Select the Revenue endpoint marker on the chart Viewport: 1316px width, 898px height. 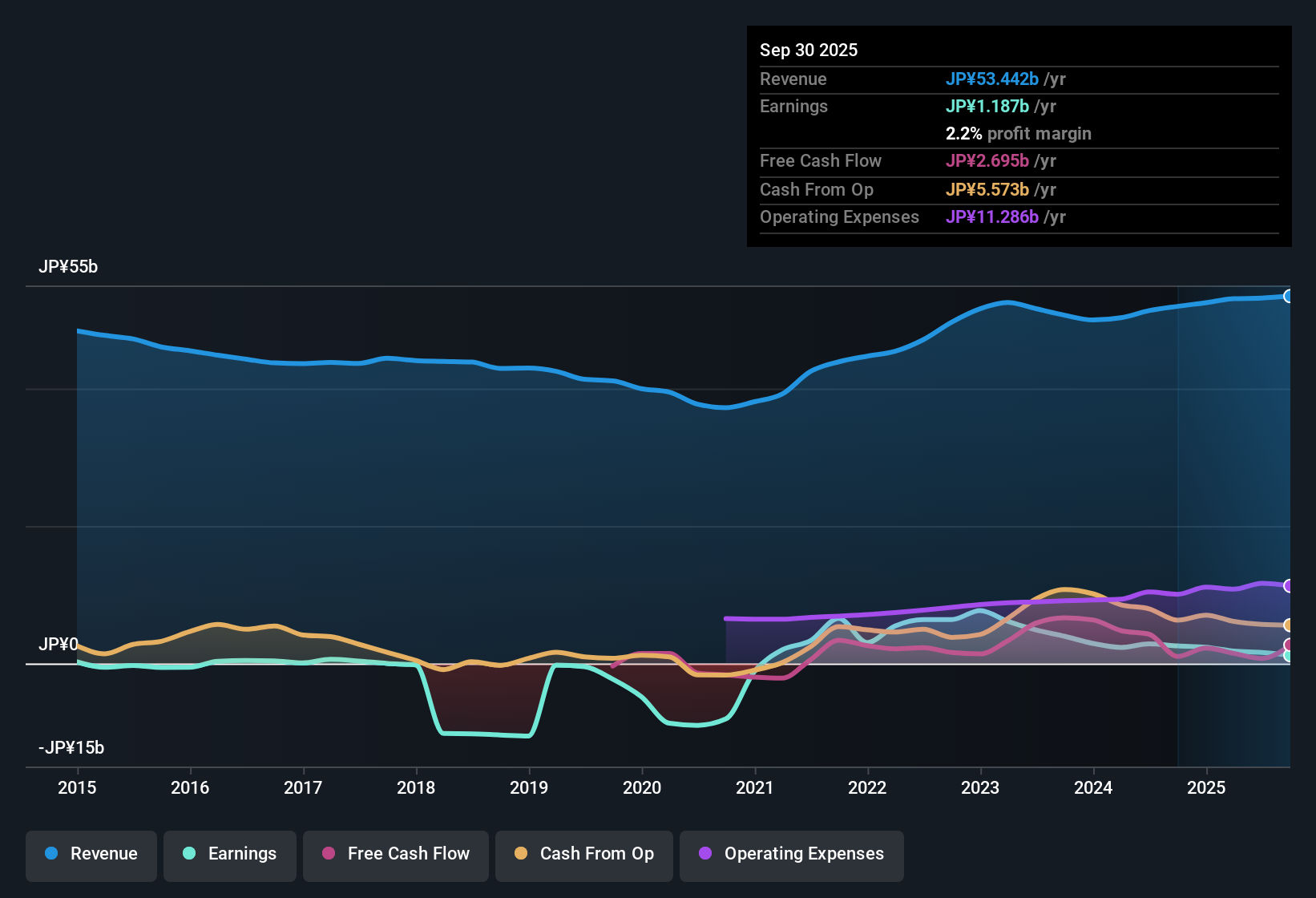click(1289, 296)
